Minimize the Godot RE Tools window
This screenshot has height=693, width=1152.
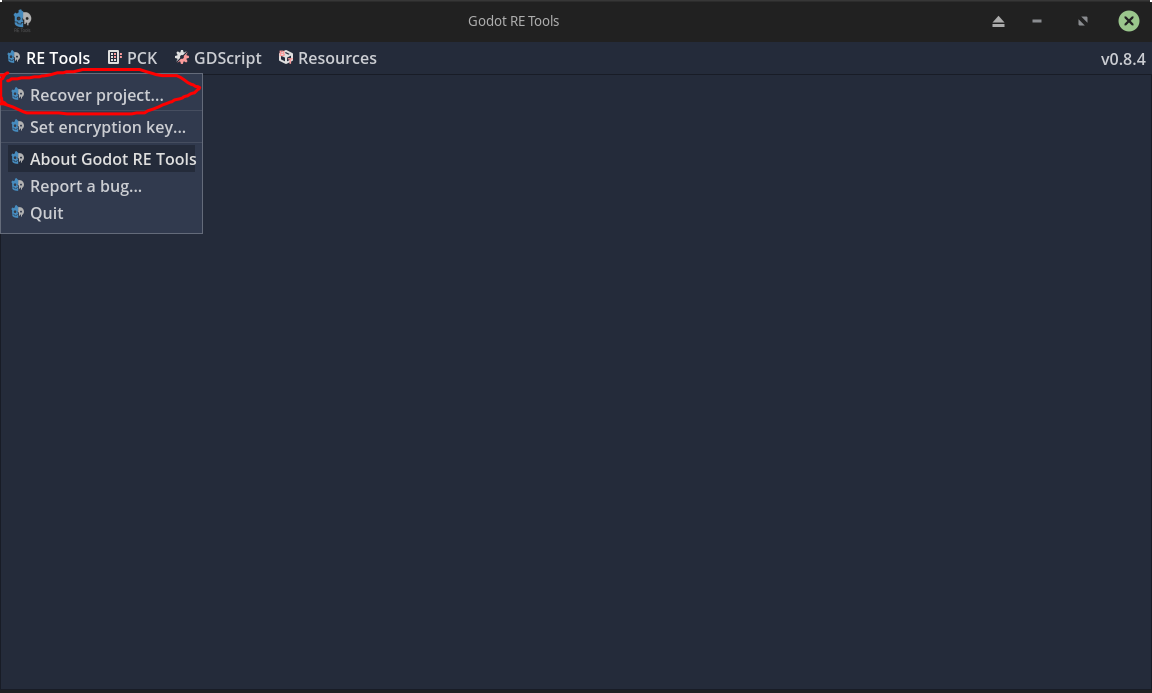pyautogui.click(x=1037, y=21)
